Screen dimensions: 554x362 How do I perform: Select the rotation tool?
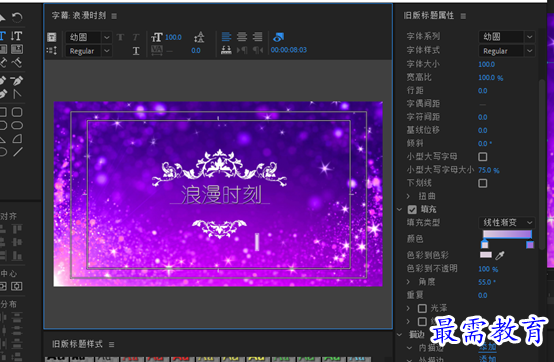[17, 17]
